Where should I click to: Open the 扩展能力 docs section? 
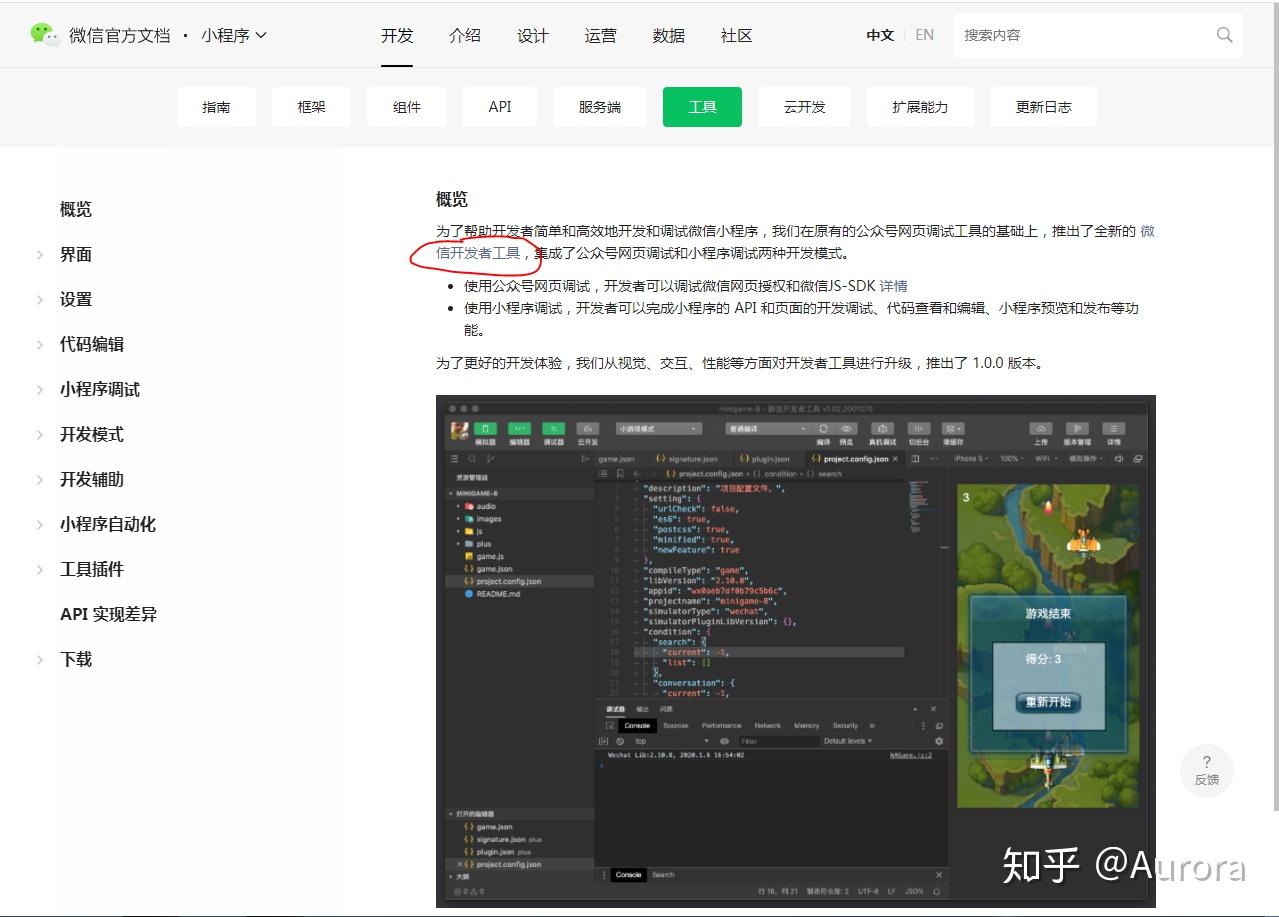[x=920, y=107]
